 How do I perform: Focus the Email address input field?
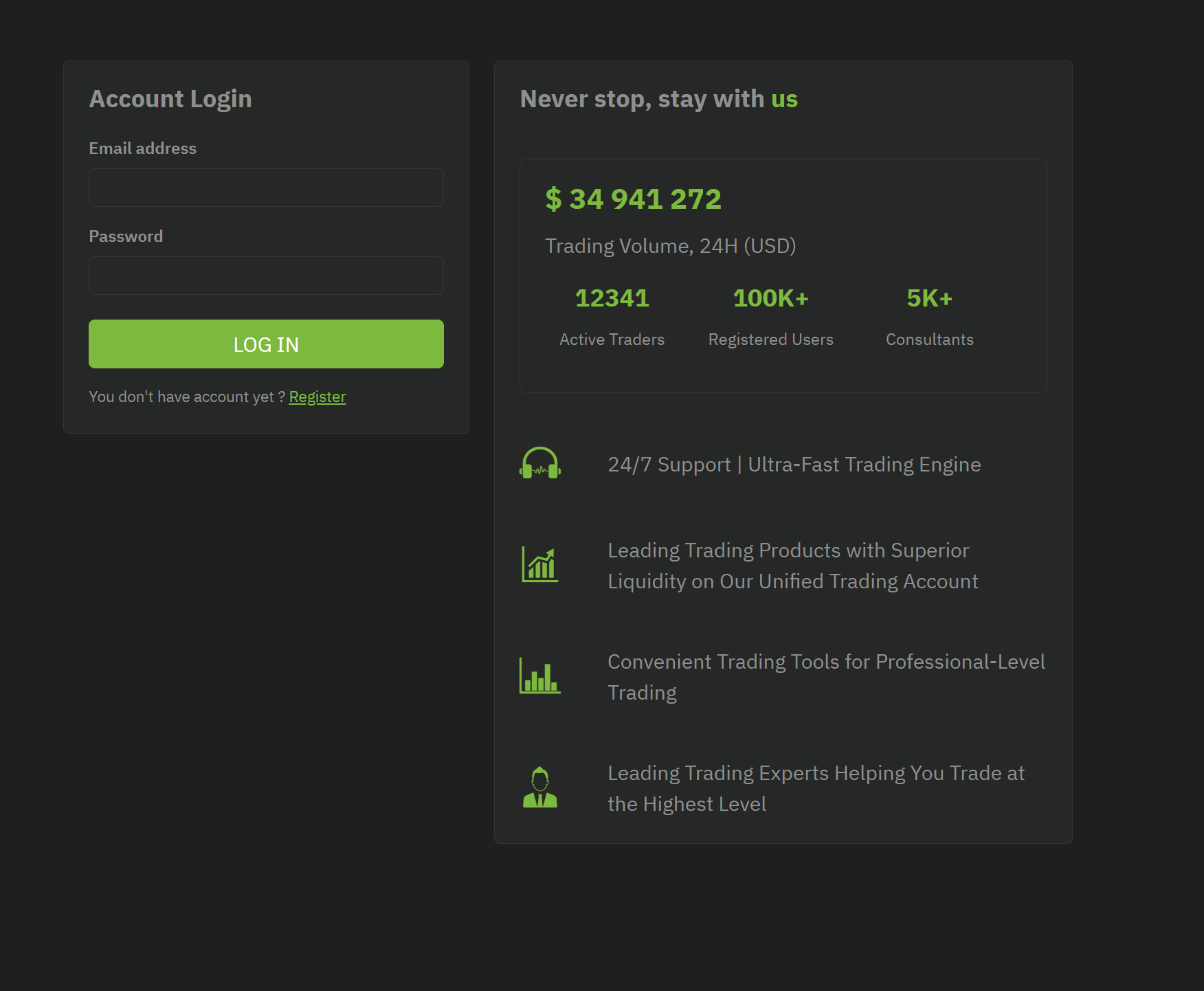click(266, 188)
